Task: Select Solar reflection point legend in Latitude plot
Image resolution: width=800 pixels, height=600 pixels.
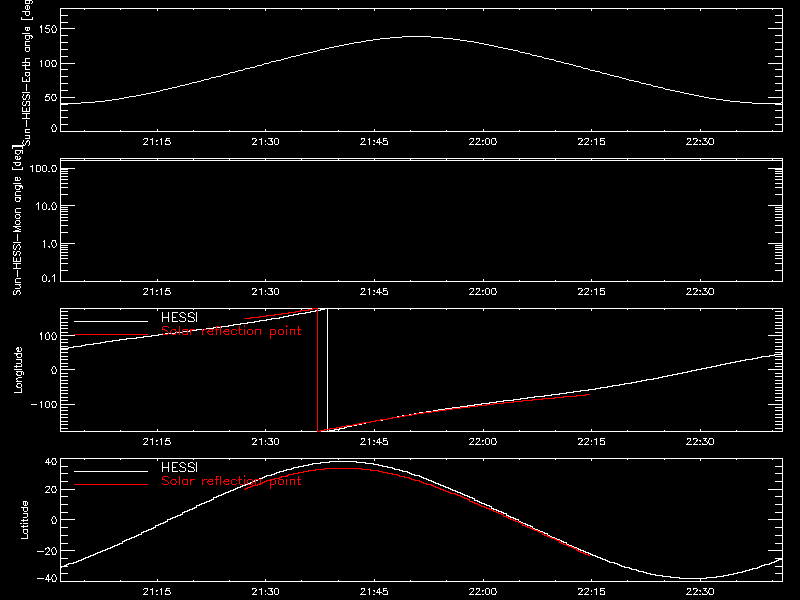Action: pos(231,481)
